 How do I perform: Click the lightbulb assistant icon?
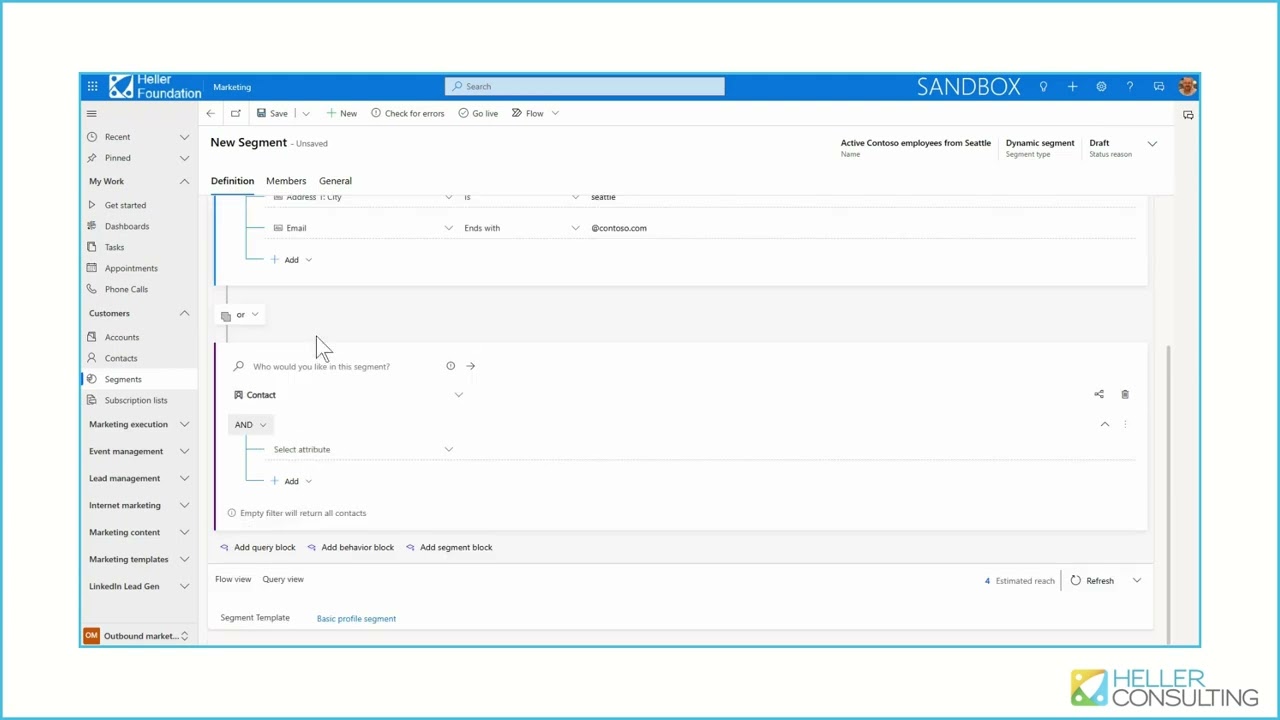pos(1043,87)
